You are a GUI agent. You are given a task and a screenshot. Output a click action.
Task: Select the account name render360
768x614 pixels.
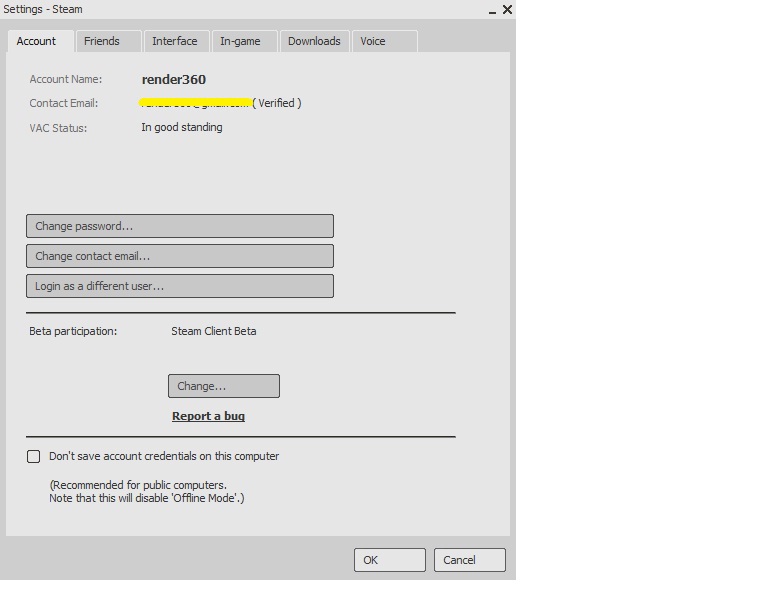tap(174, 79)
